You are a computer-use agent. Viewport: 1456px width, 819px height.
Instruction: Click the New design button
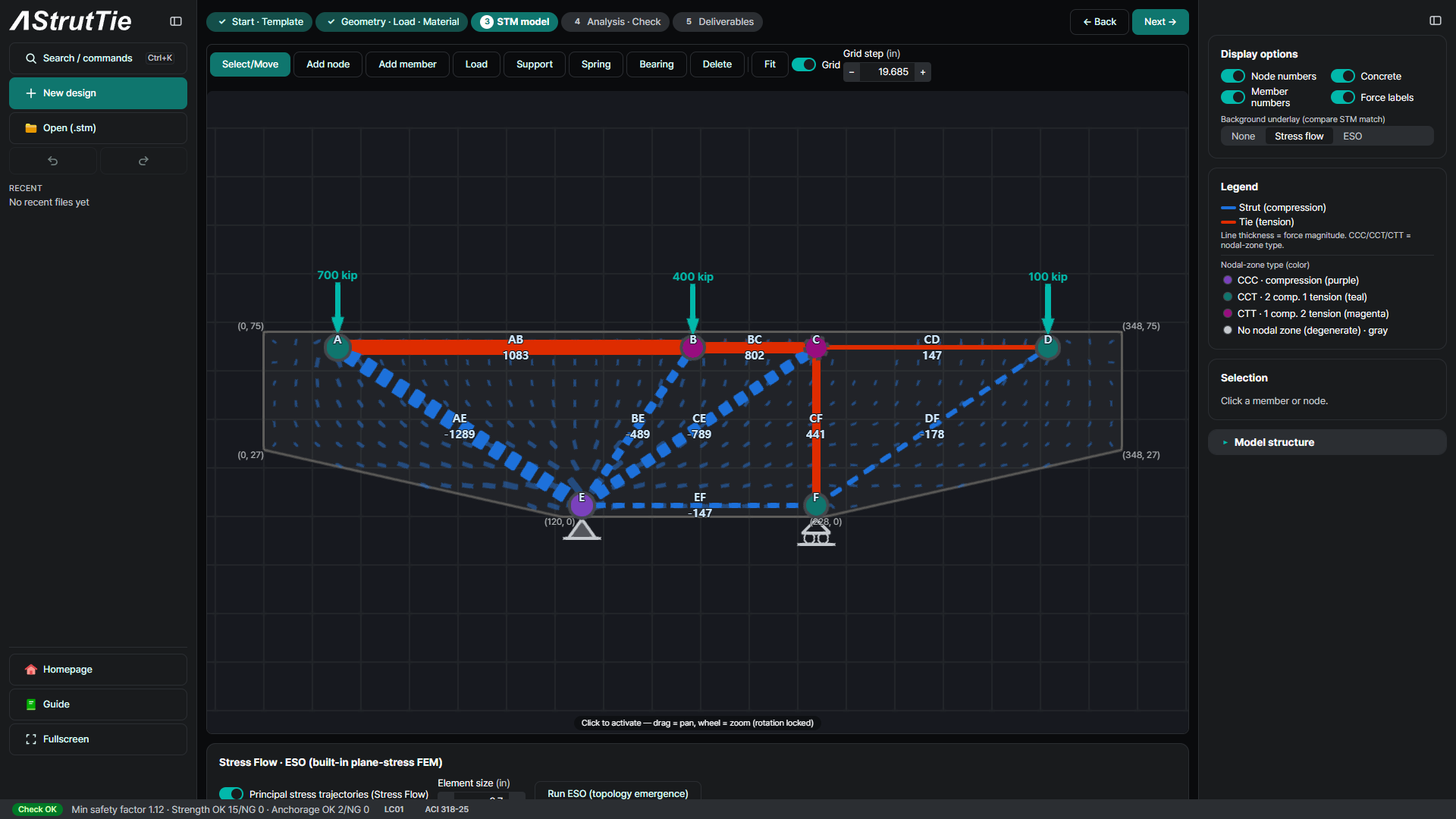tap(98, 93)
